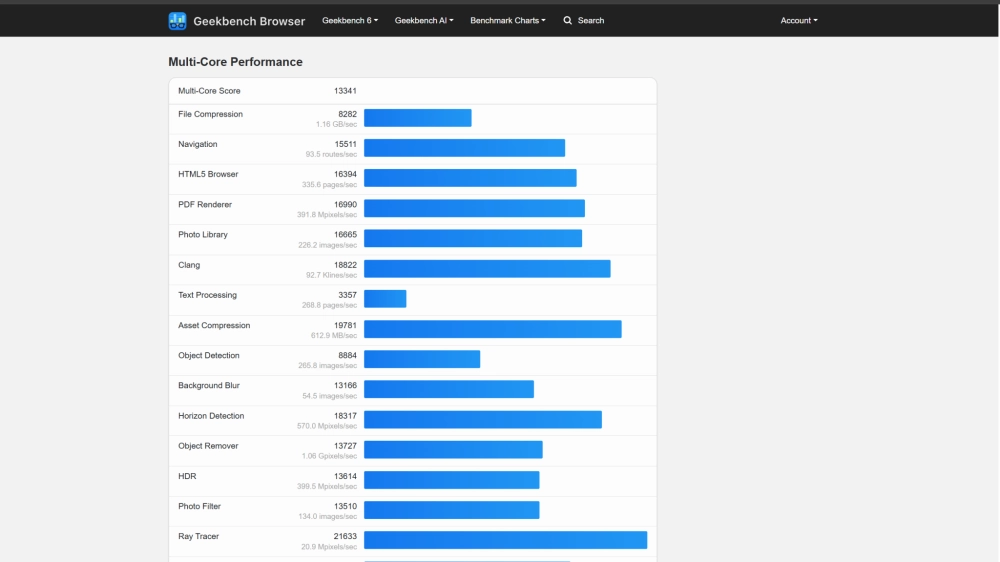Click the Clang benchmark bar
The width and height of the screenshot is (1000, 562).
[x=487, y=269]
